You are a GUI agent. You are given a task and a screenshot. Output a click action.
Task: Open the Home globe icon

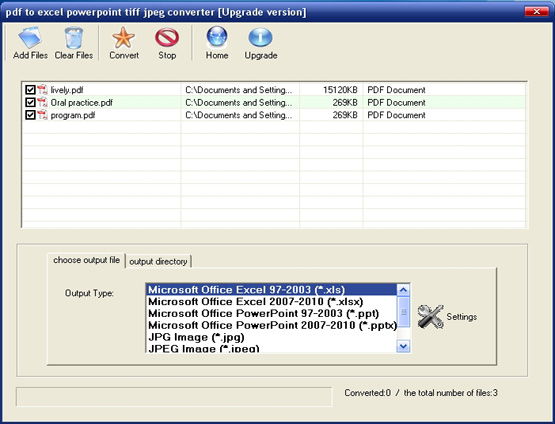click(x=217, y=37)
